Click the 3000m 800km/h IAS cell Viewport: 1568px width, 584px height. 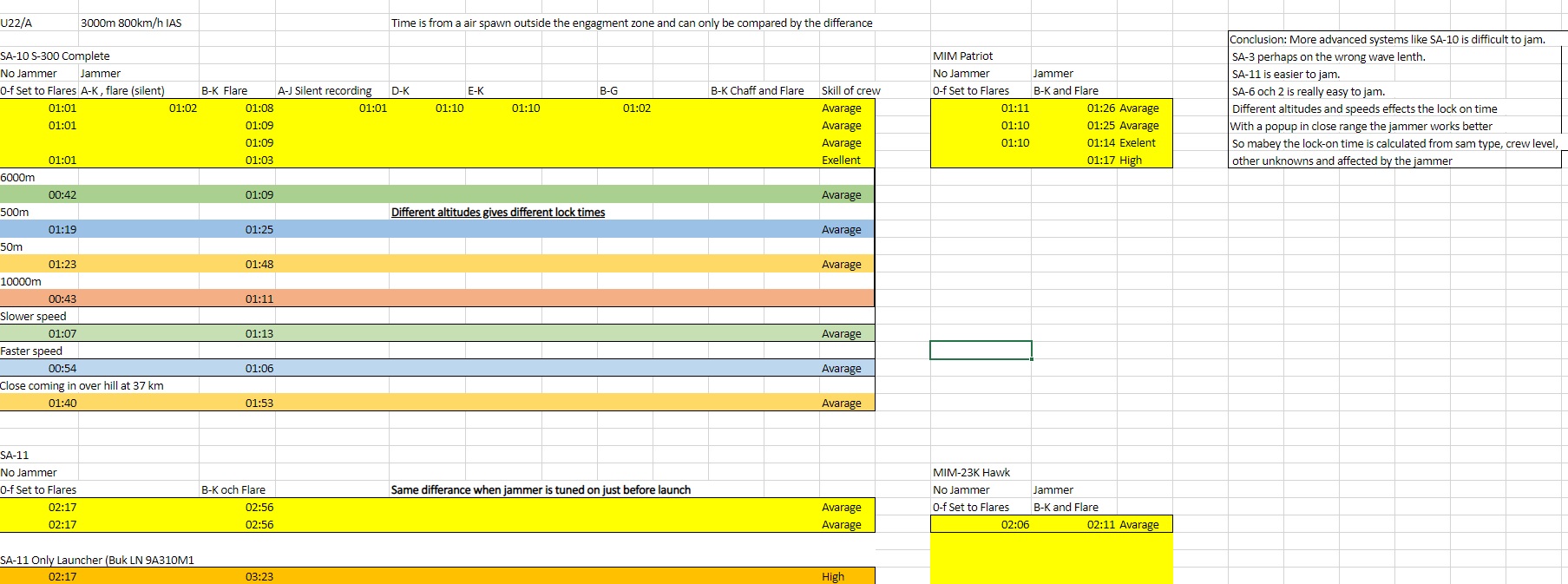coord(131,23)
